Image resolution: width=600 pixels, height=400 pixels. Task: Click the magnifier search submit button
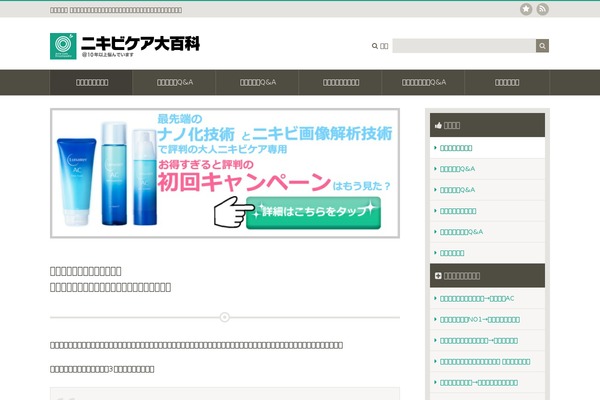click(542, 46)
